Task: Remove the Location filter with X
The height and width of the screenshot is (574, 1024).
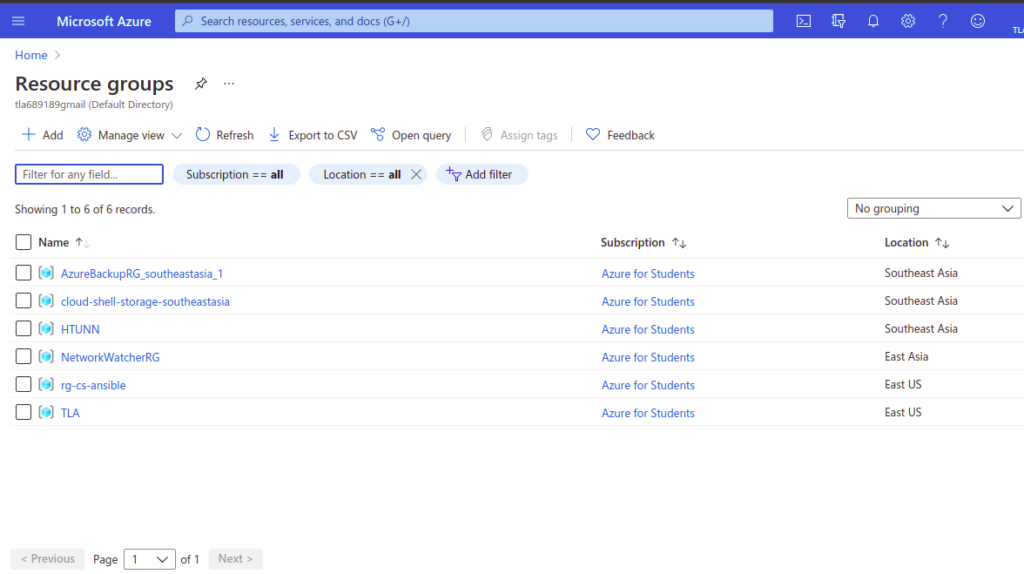Action: pyautogui.click(x=416, y=174)
